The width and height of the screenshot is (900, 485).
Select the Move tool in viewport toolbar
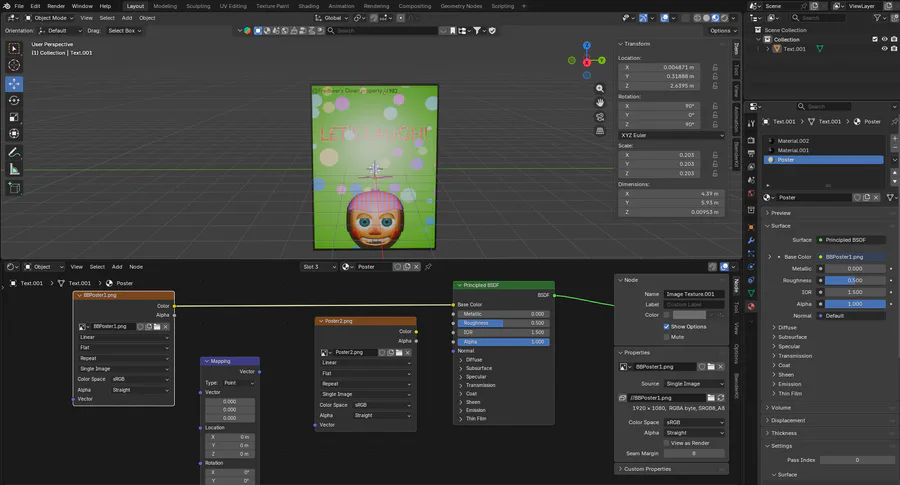pos(15,83)
